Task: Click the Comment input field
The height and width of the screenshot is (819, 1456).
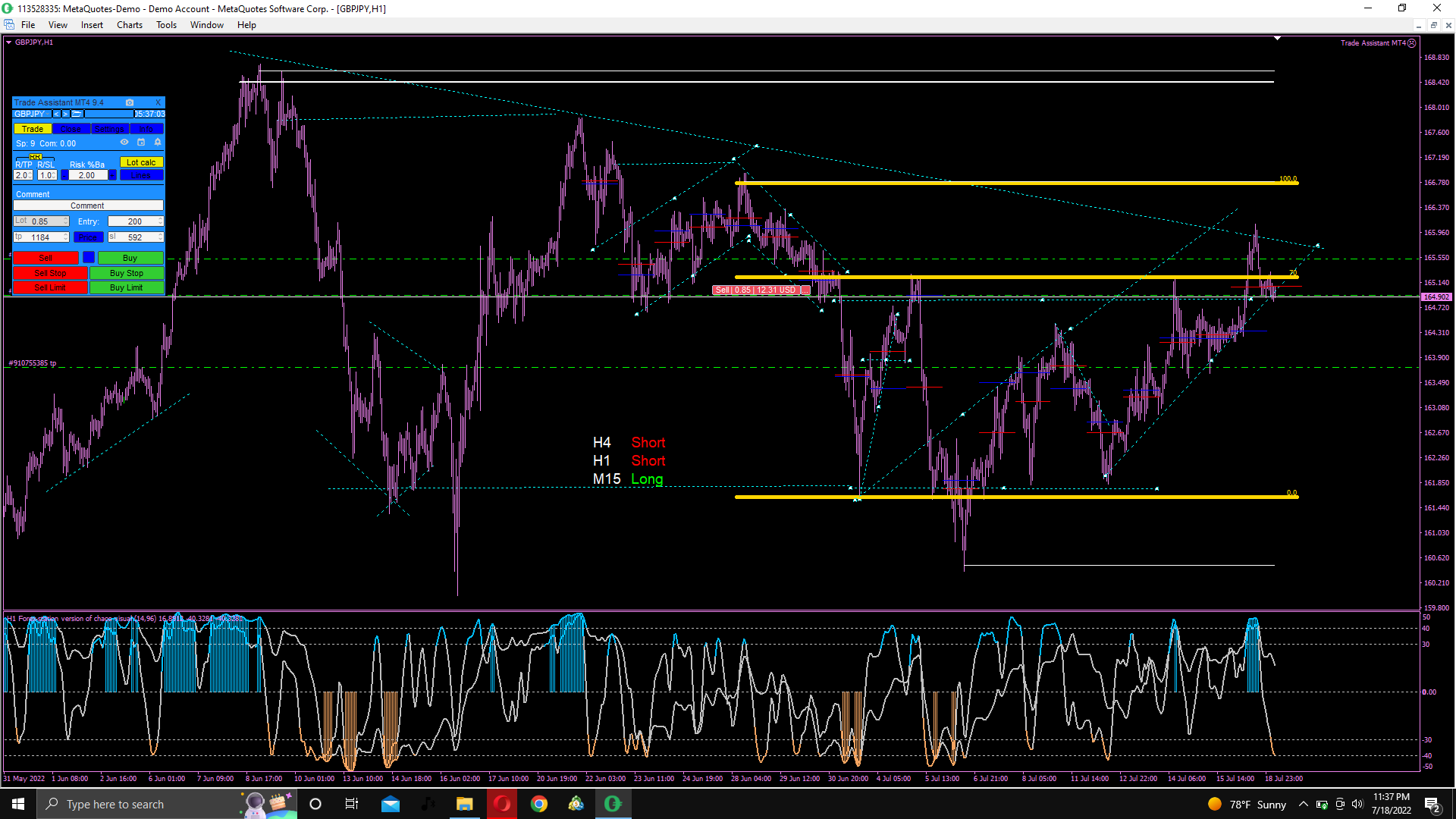Action: click(88, 206)
